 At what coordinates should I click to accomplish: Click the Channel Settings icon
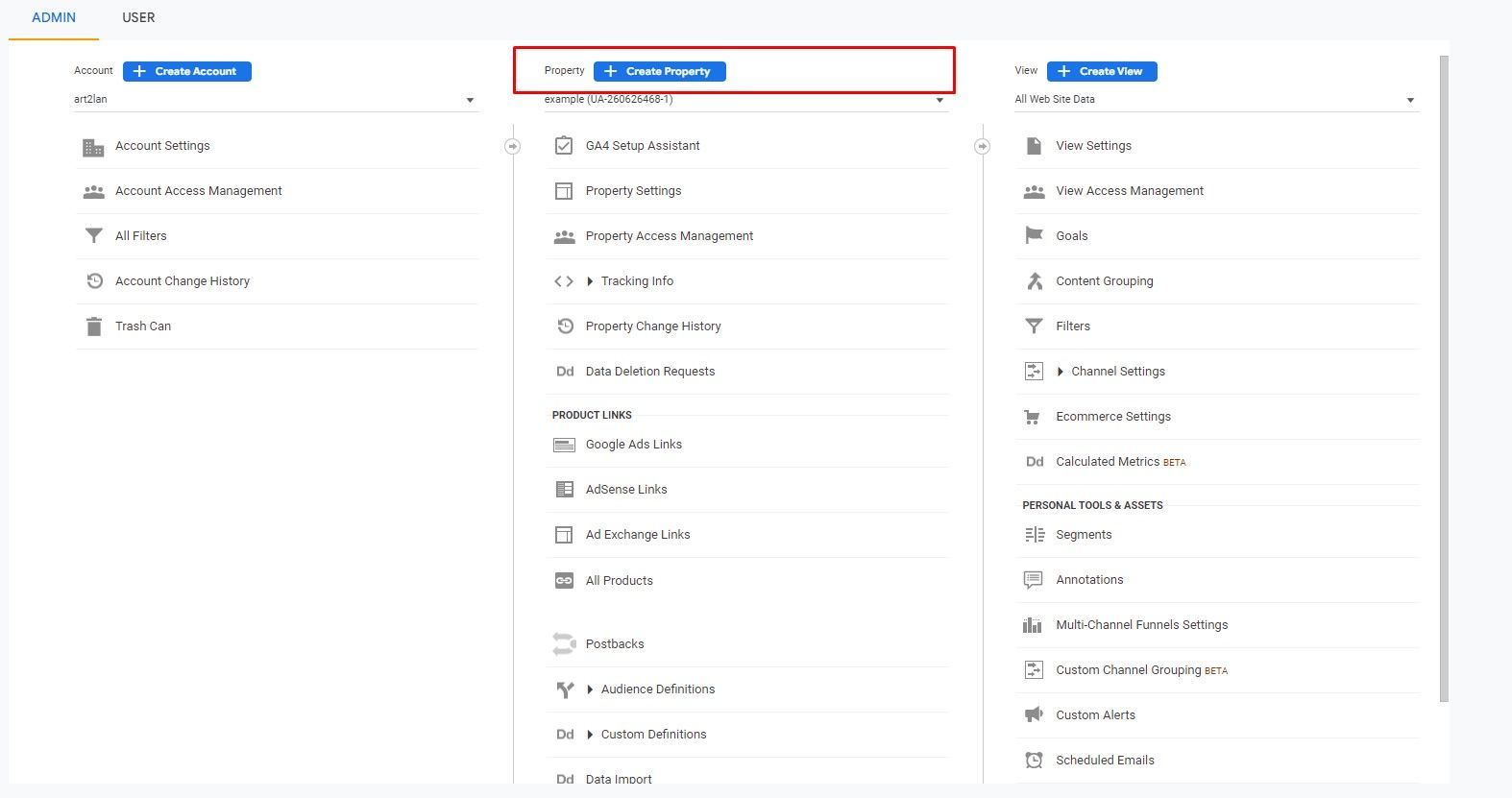(x=1034, y=372)
